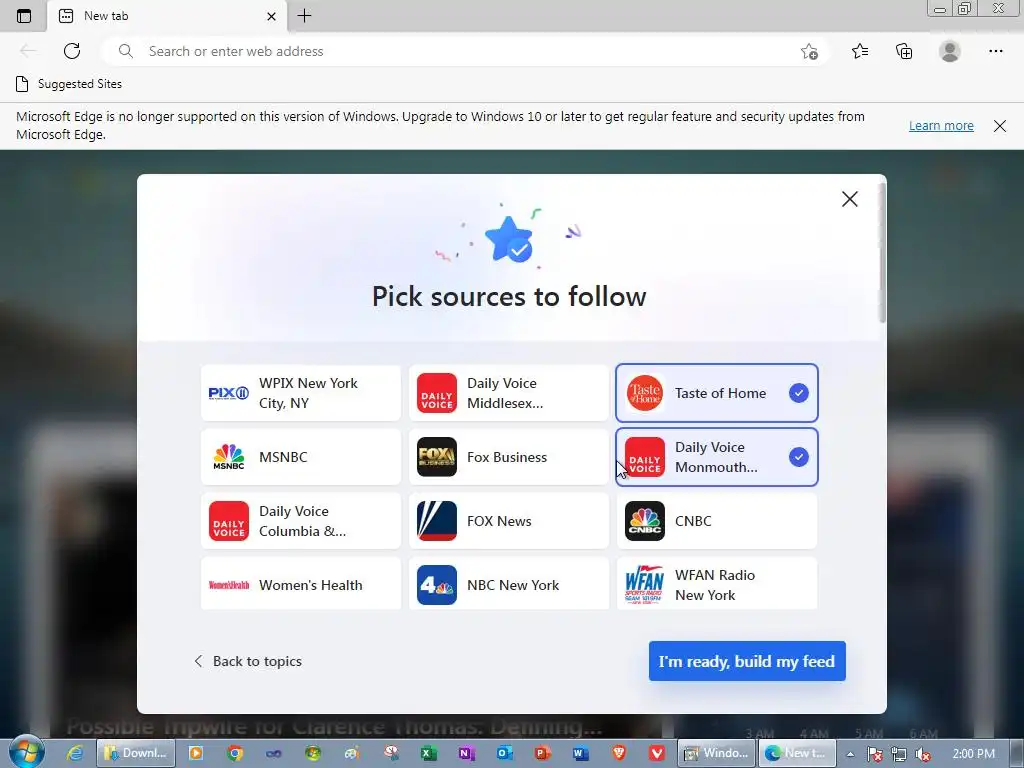Close the Pick sources dialog
This screenshot has width=1024, height=768.
pyautogui.click(x=850, y=199)
